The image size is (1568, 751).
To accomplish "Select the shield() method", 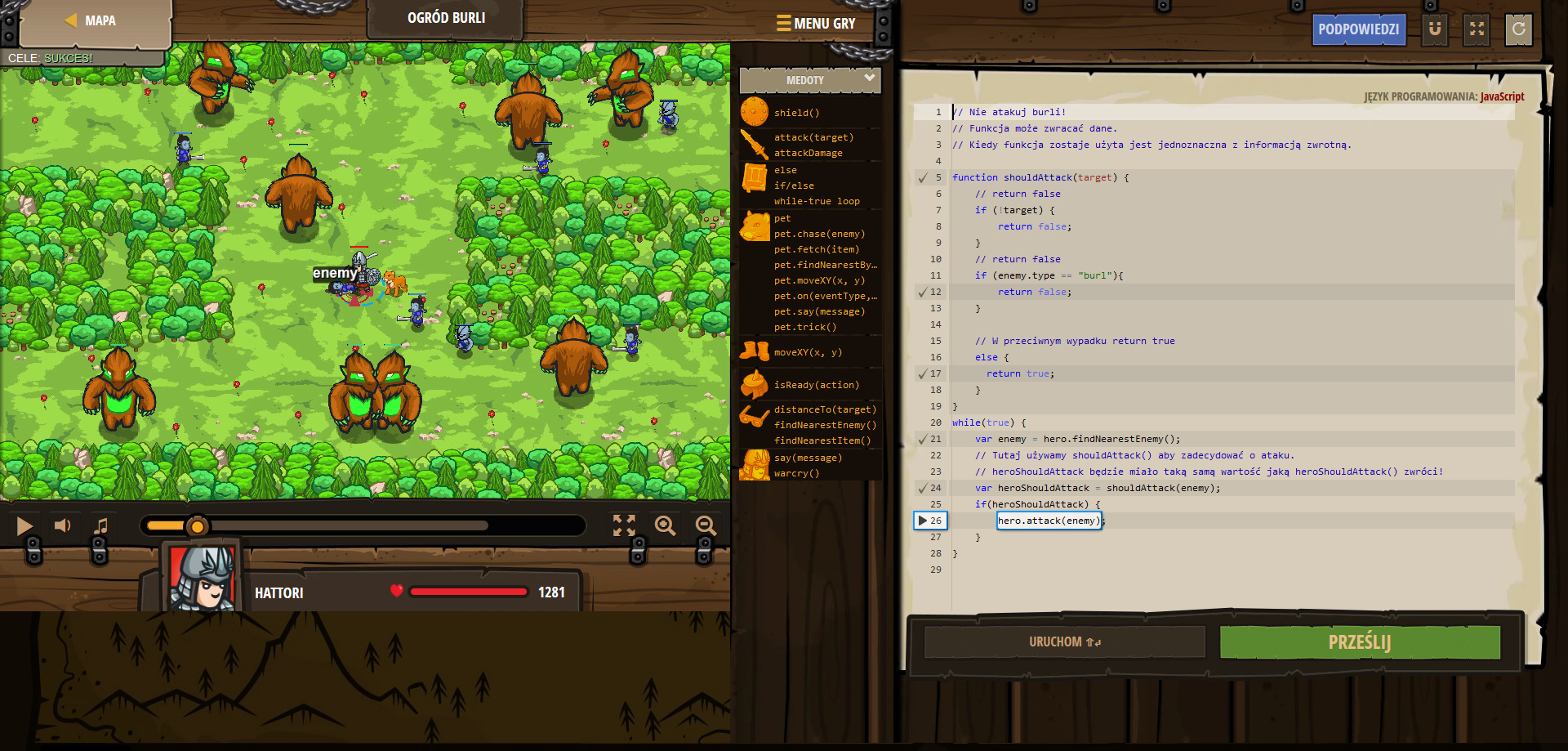I will (x=797, y=113).
